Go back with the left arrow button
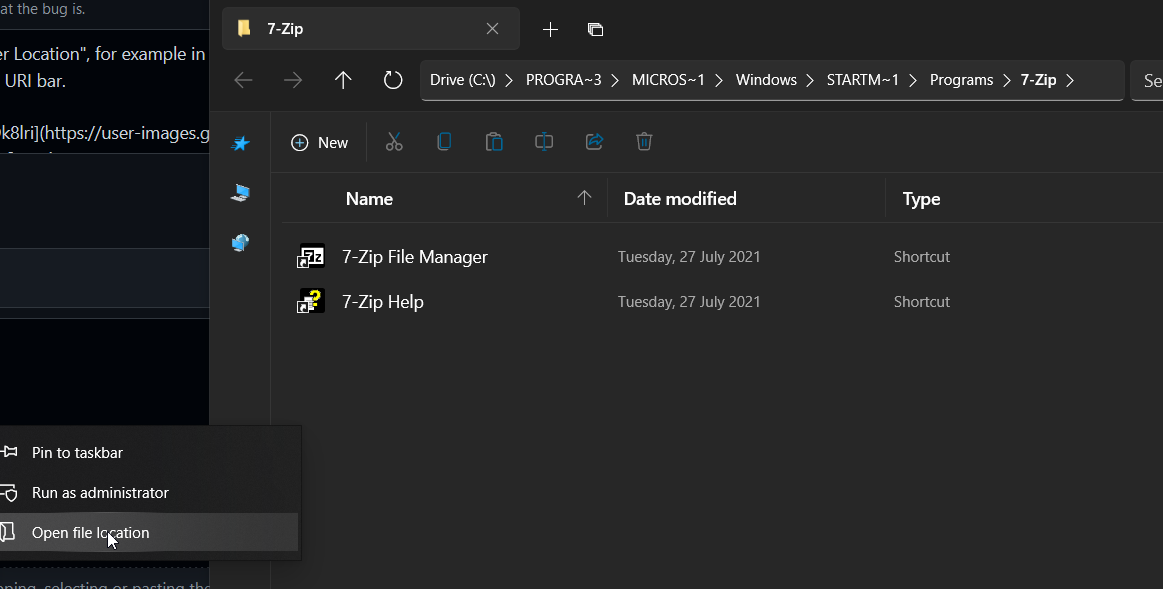1163x589 pixels. 243,80
